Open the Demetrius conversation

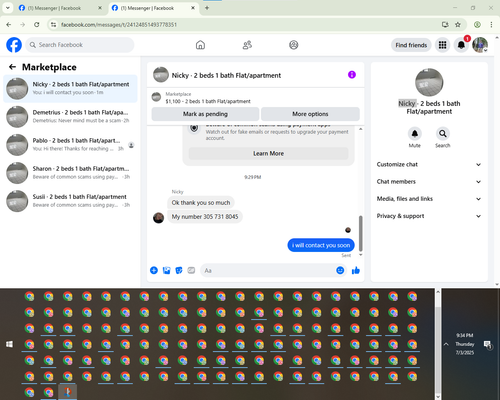click(x=70, y=116)
